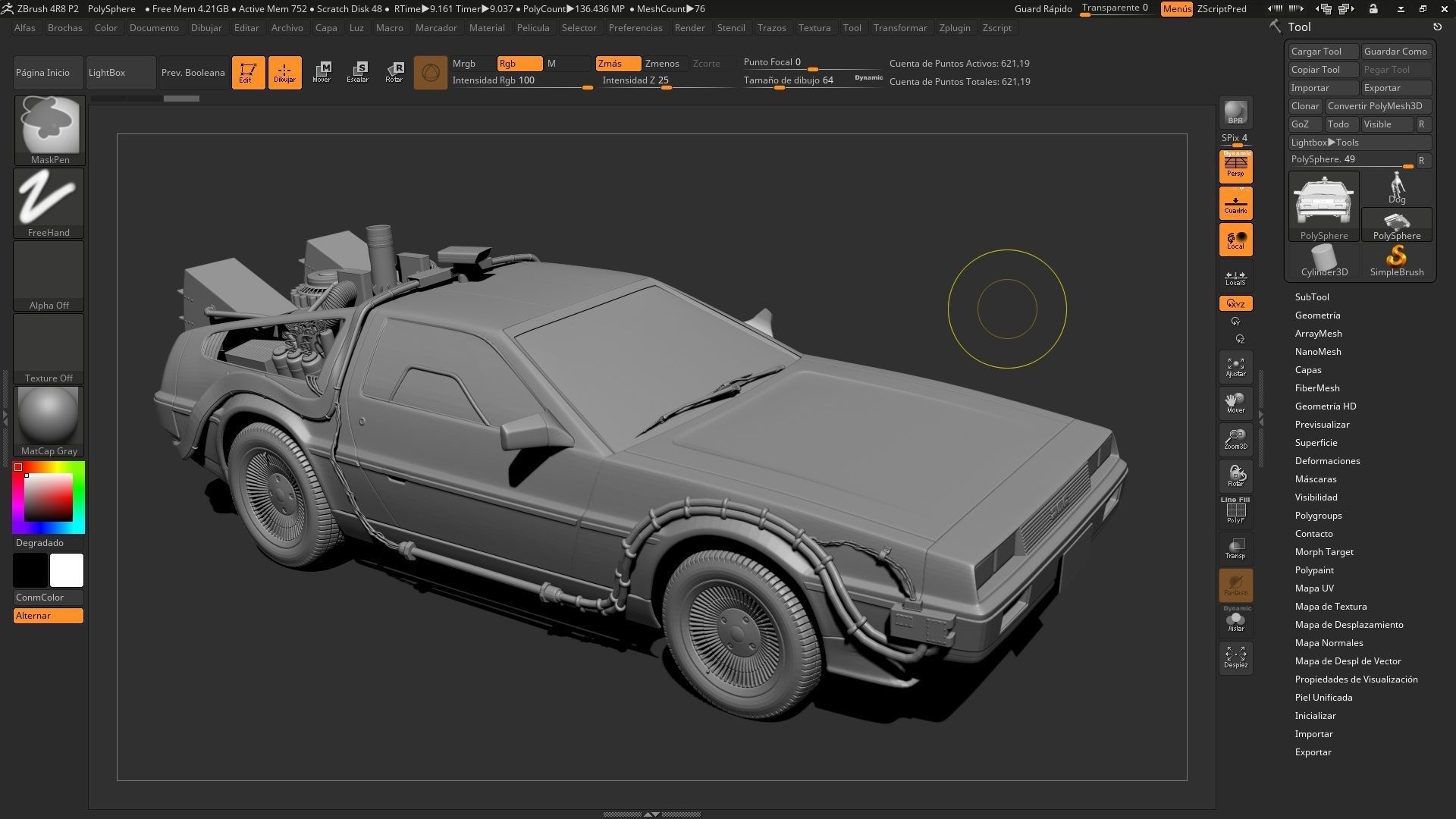Select the Cylinder3D tool thumbnail
Image resolution: width=1456 pixels, height=819 pixels.
coord(1324,261)
